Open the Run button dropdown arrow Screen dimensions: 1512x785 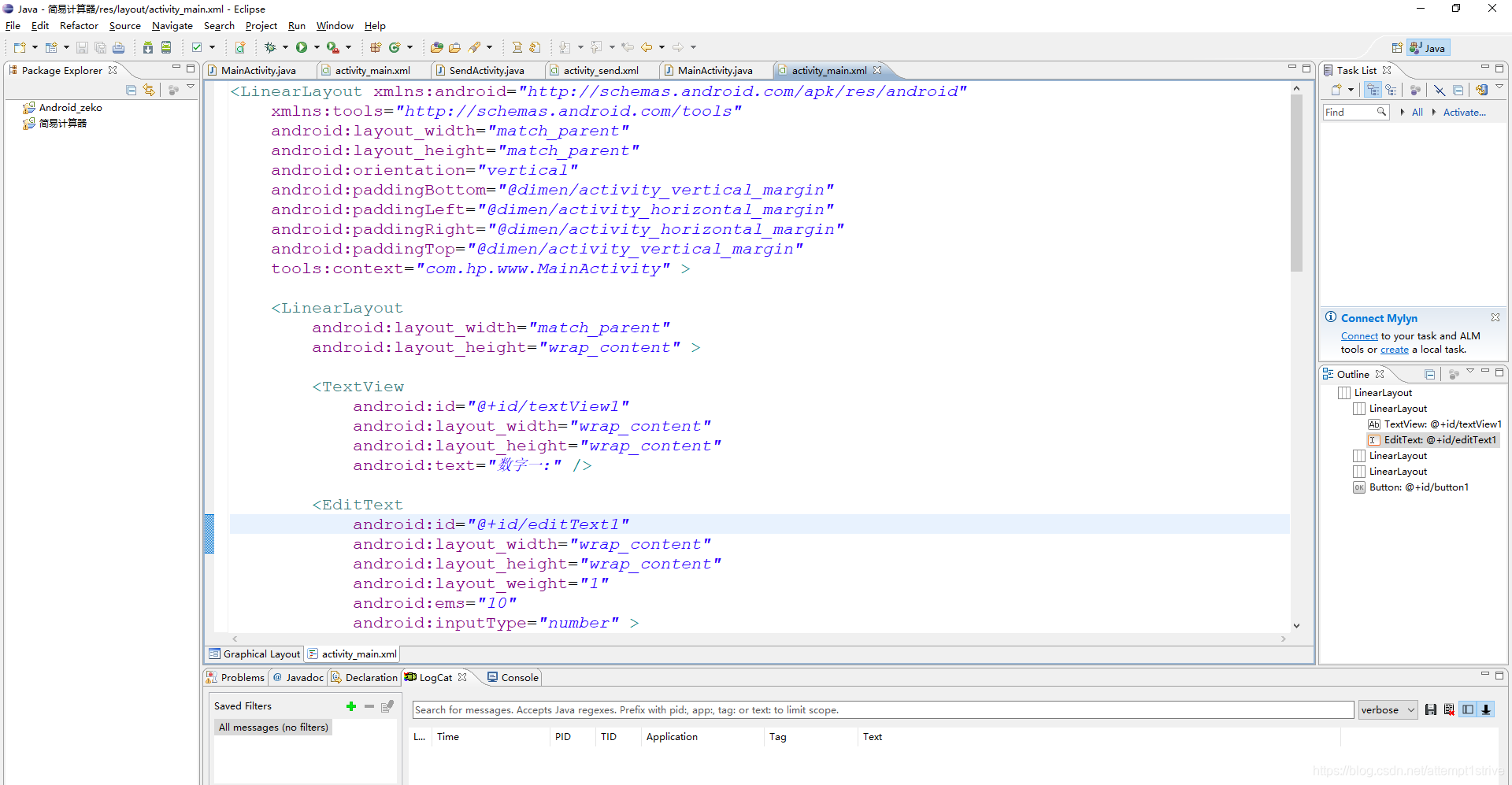pos(317,47)
